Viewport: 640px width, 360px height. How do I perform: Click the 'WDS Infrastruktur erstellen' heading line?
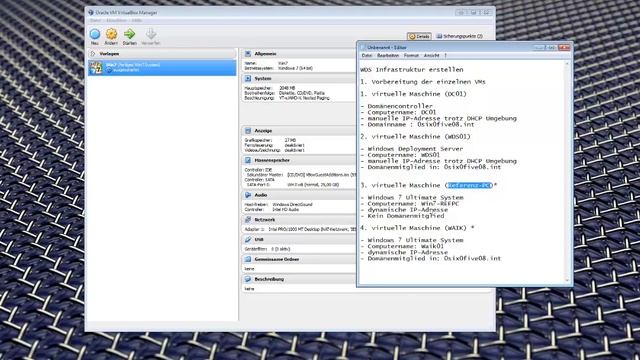(412, 70)
